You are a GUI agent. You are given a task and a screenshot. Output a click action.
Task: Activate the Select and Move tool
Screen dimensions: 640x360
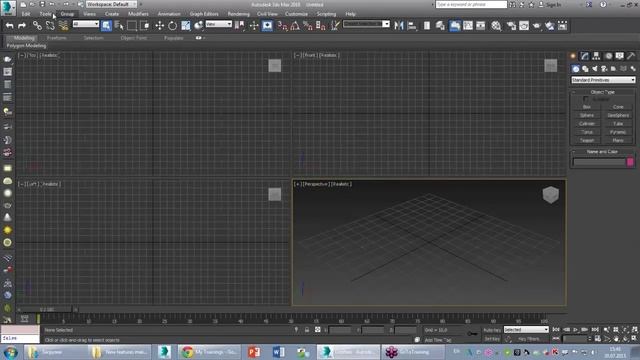coord(160,26)
